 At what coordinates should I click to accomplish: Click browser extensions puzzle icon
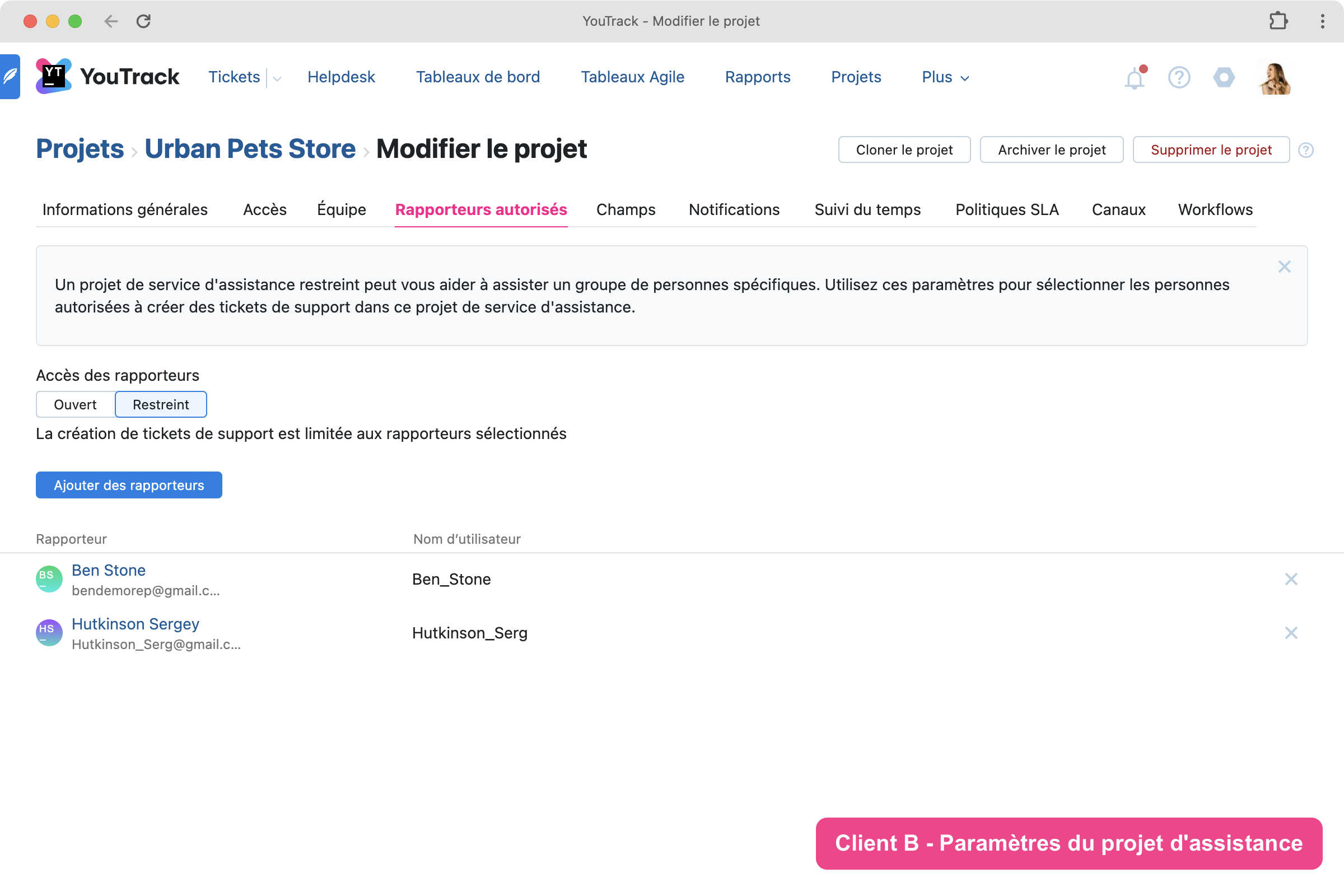click(x=1278, y=21)
